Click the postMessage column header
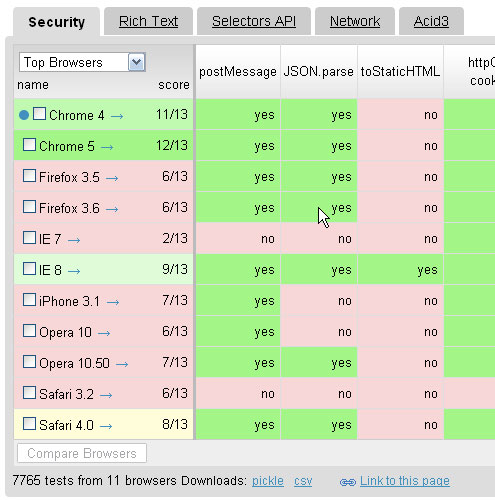The image size is (495, 500). point(238,72)
